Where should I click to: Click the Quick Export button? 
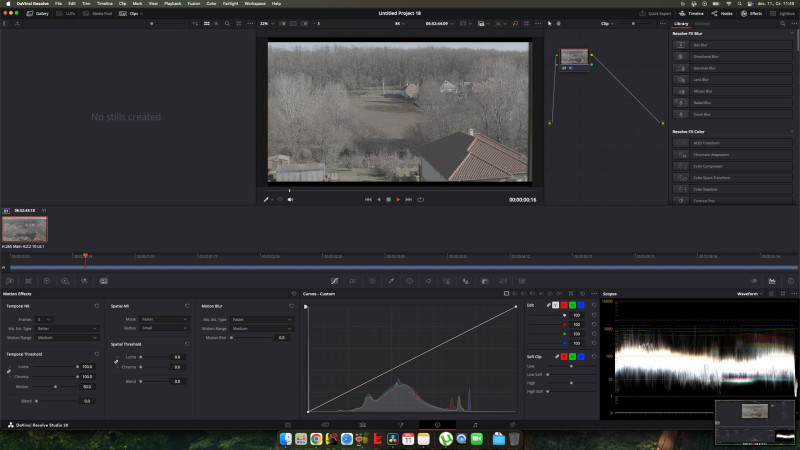656,13
